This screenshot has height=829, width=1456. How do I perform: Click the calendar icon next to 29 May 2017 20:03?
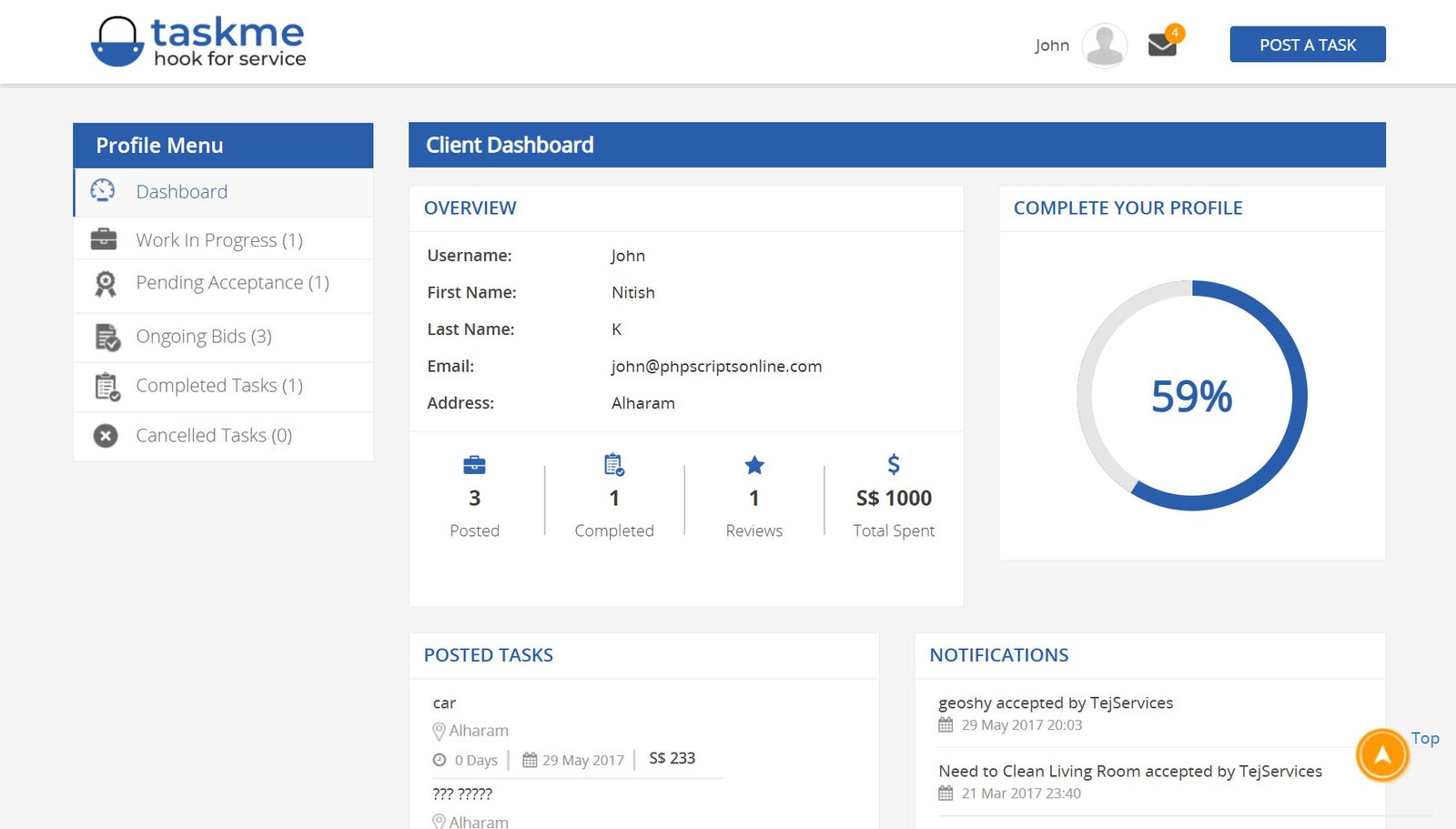pyautogui.click(x=945, y=725)
